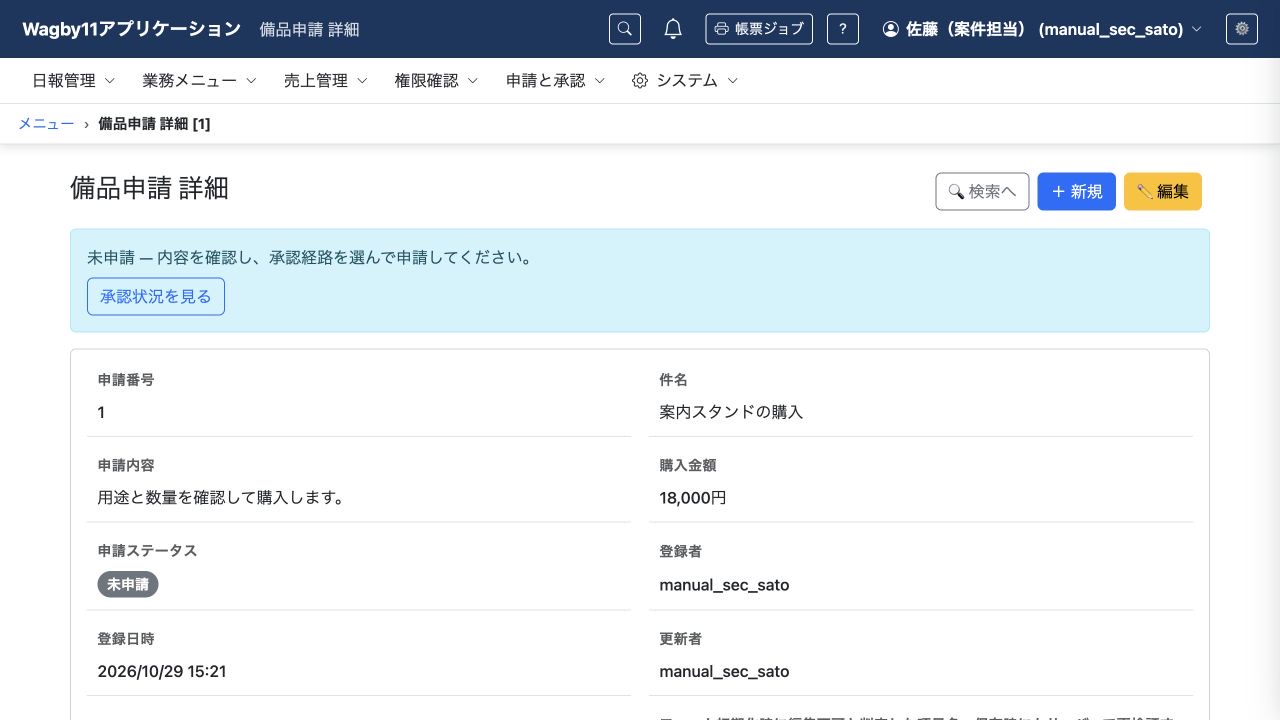Image resolution: width=1280 pixels, height=720 pixels.
Task: Click the search magnifier icon in header
Action: click(x=625, y=29)
